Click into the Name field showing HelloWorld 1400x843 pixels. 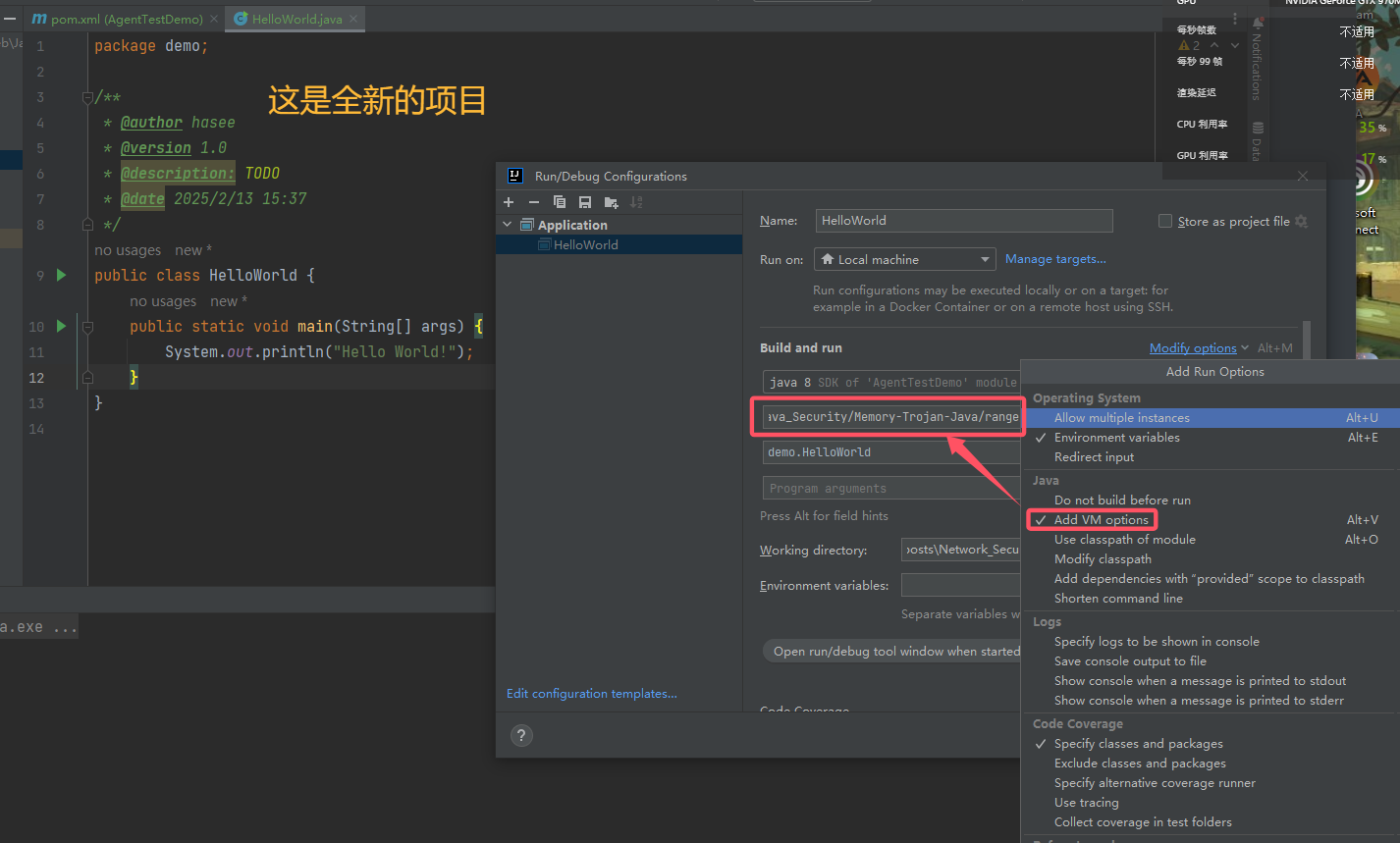[964, 221]
